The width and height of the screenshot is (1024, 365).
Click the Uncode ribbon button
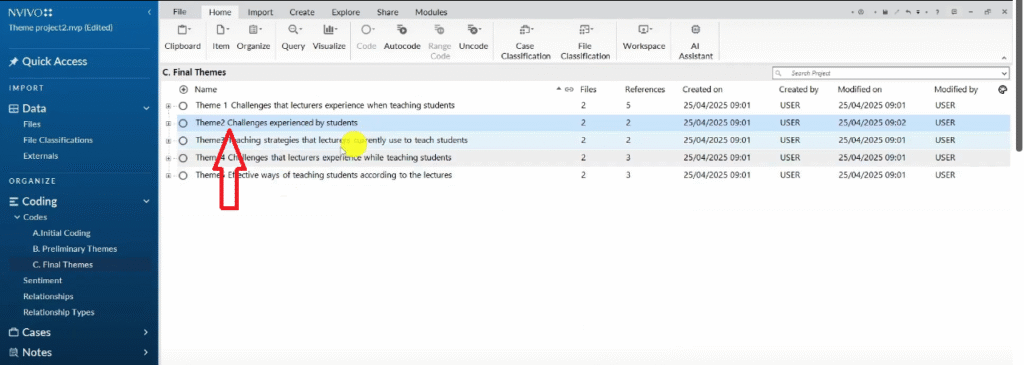473,38
